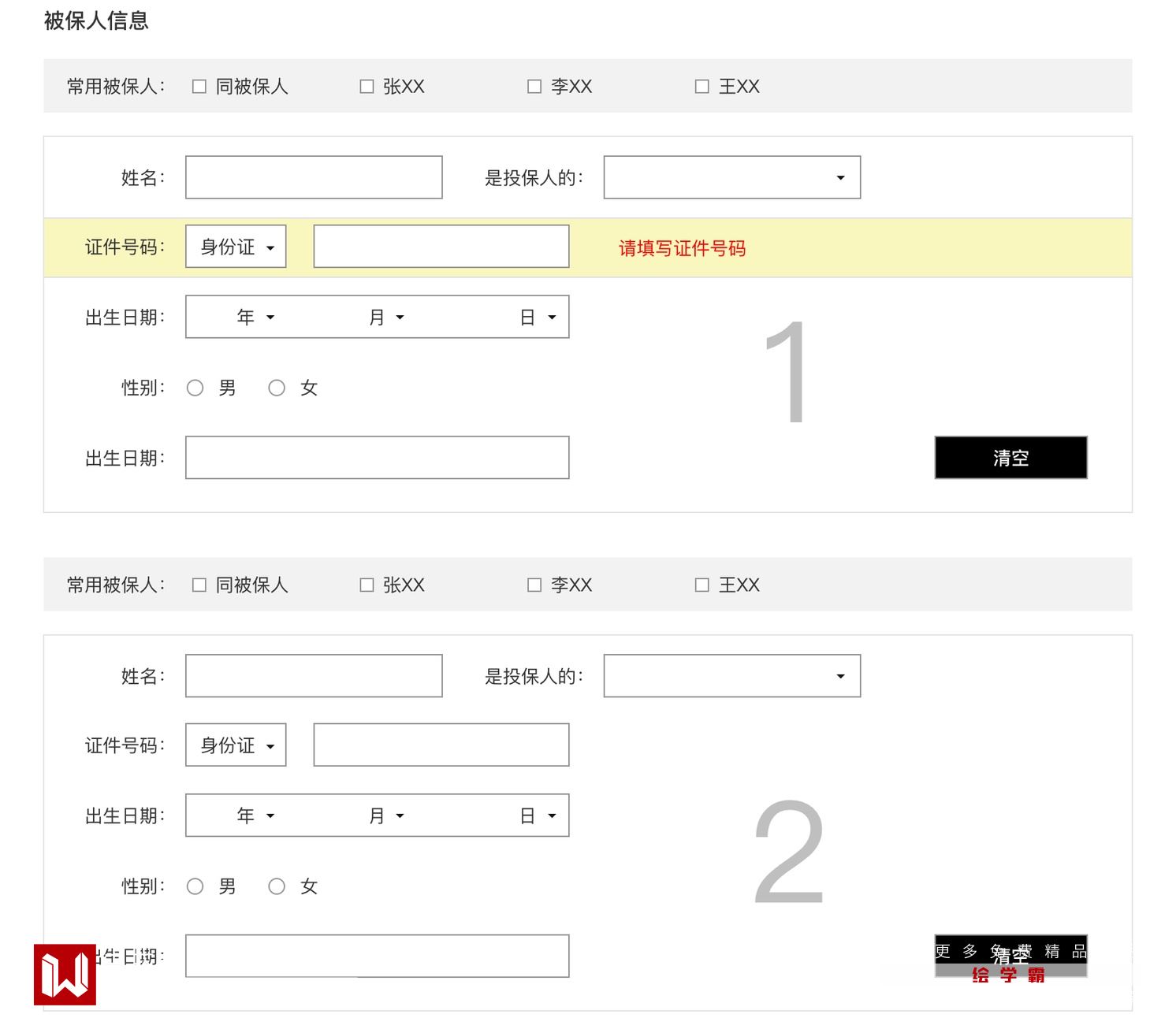Click the 清空 clear button in form 1
This screenshot has width=1176, height=1029.
tap(1010, 458)
